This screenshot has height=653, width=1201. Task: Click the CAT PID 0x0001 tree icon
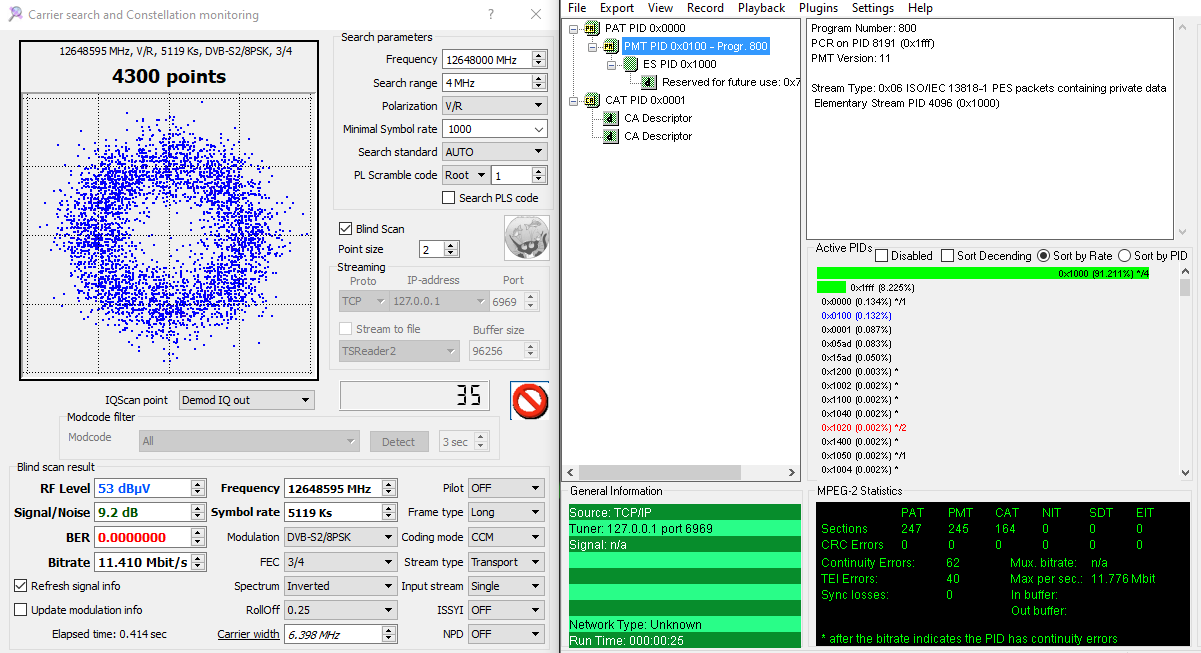pos(592,100)
